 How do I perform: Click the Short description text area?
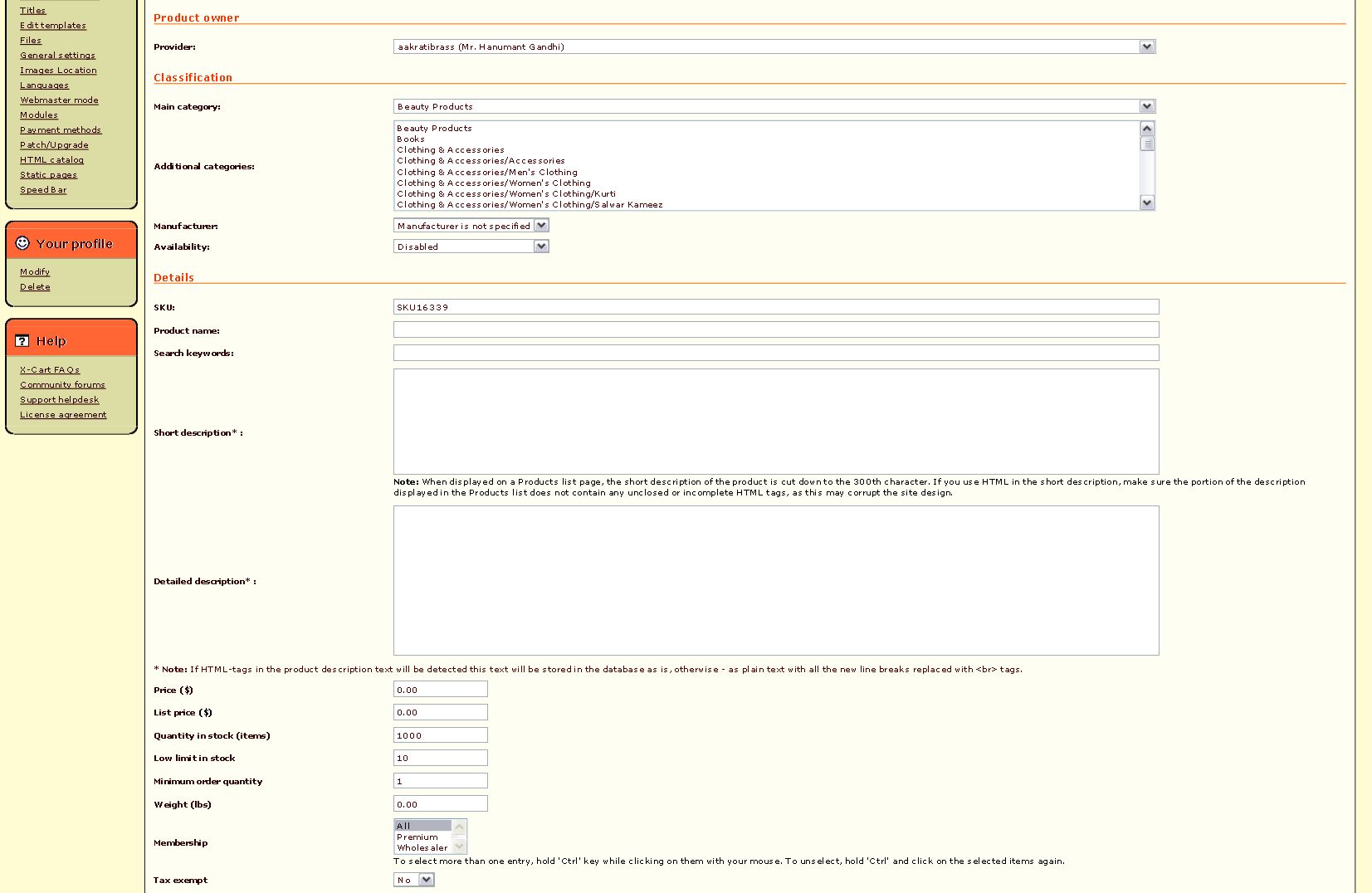(776, 422)
